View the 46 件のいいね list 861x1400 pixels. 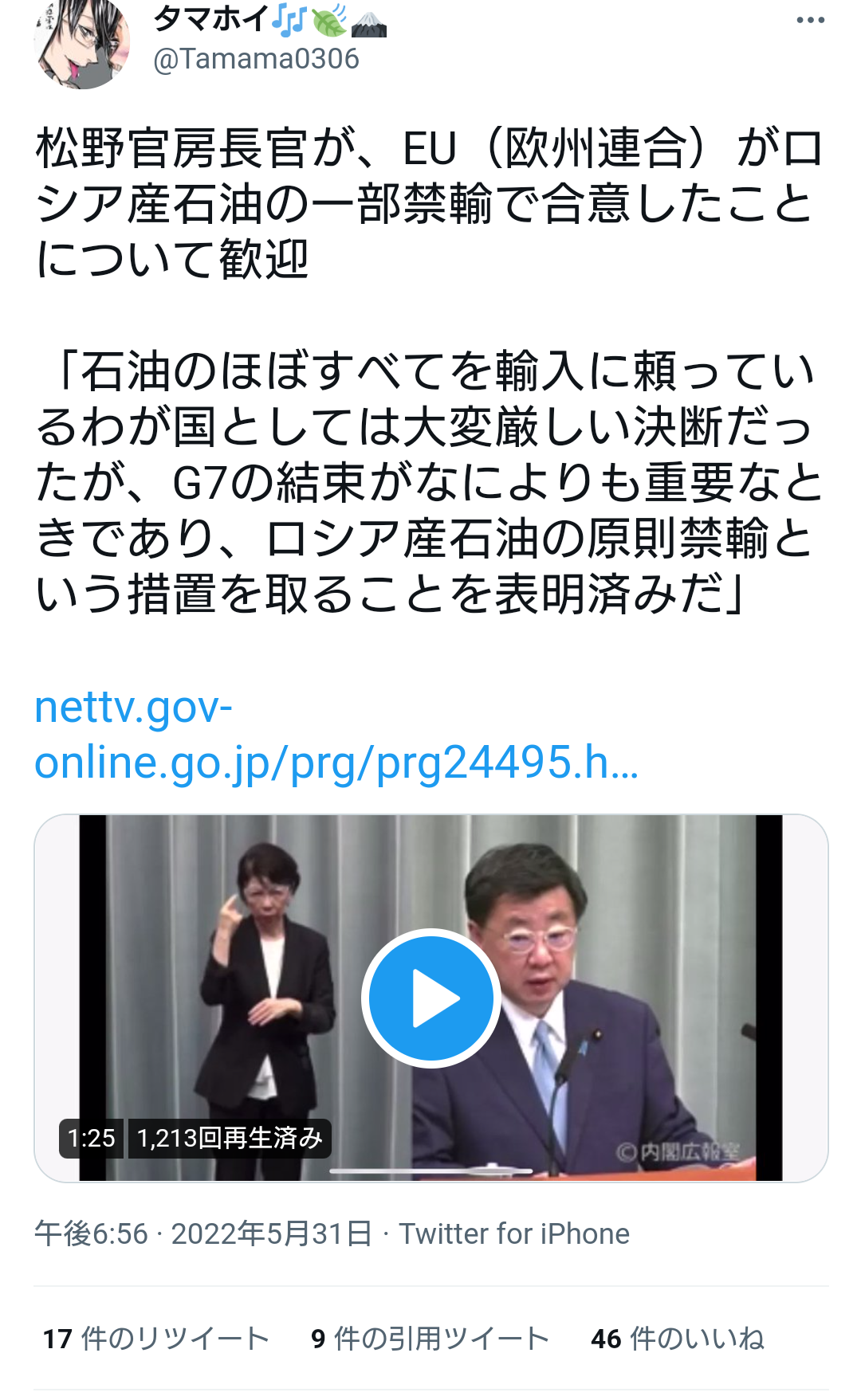[678, 1339]
